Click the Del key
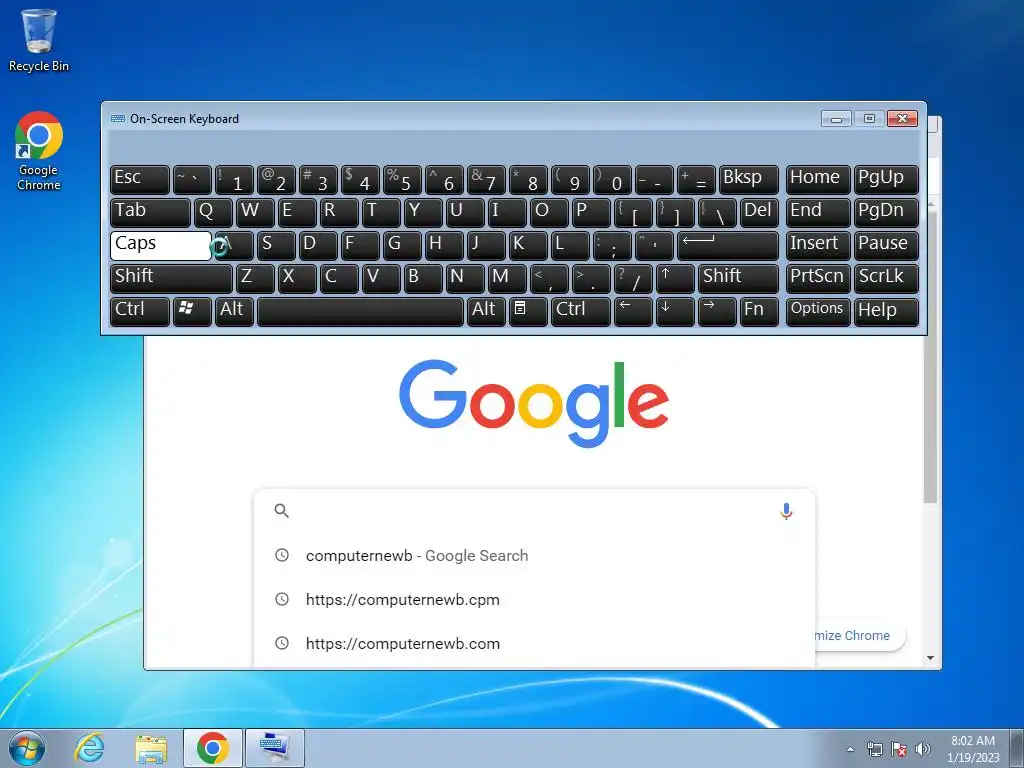 pos(760,213)
